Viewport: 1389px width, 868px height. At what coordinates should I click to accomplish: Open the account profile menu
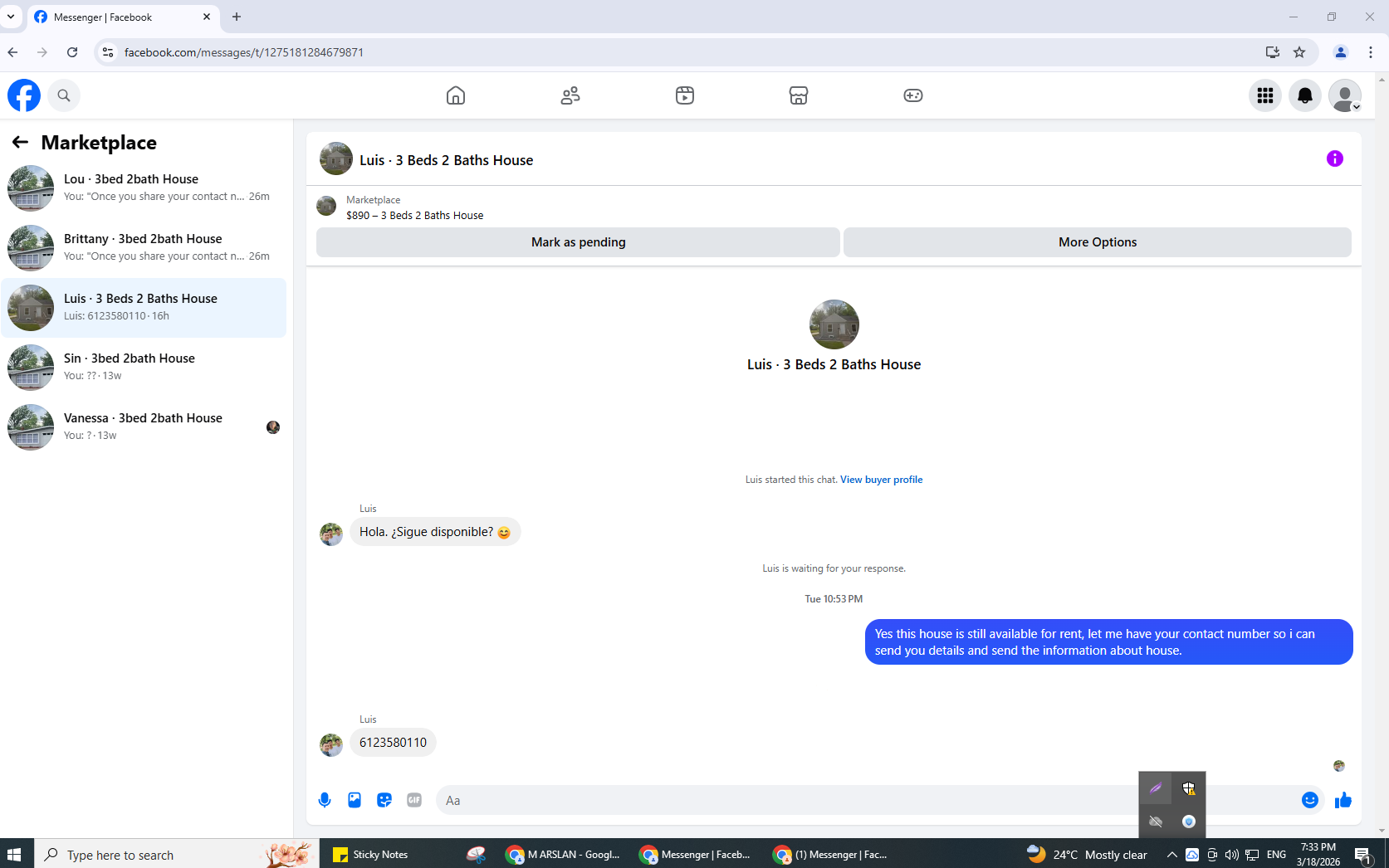pyautogui.click(x=1345, y=95)
